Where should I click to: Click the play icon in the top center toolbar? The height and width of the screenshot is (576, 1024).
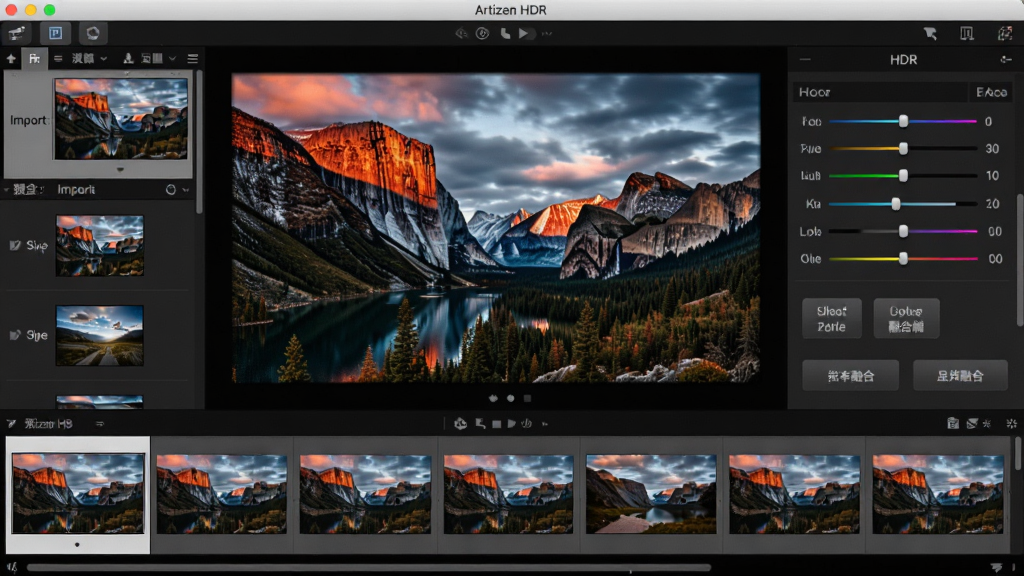[524, 33]
